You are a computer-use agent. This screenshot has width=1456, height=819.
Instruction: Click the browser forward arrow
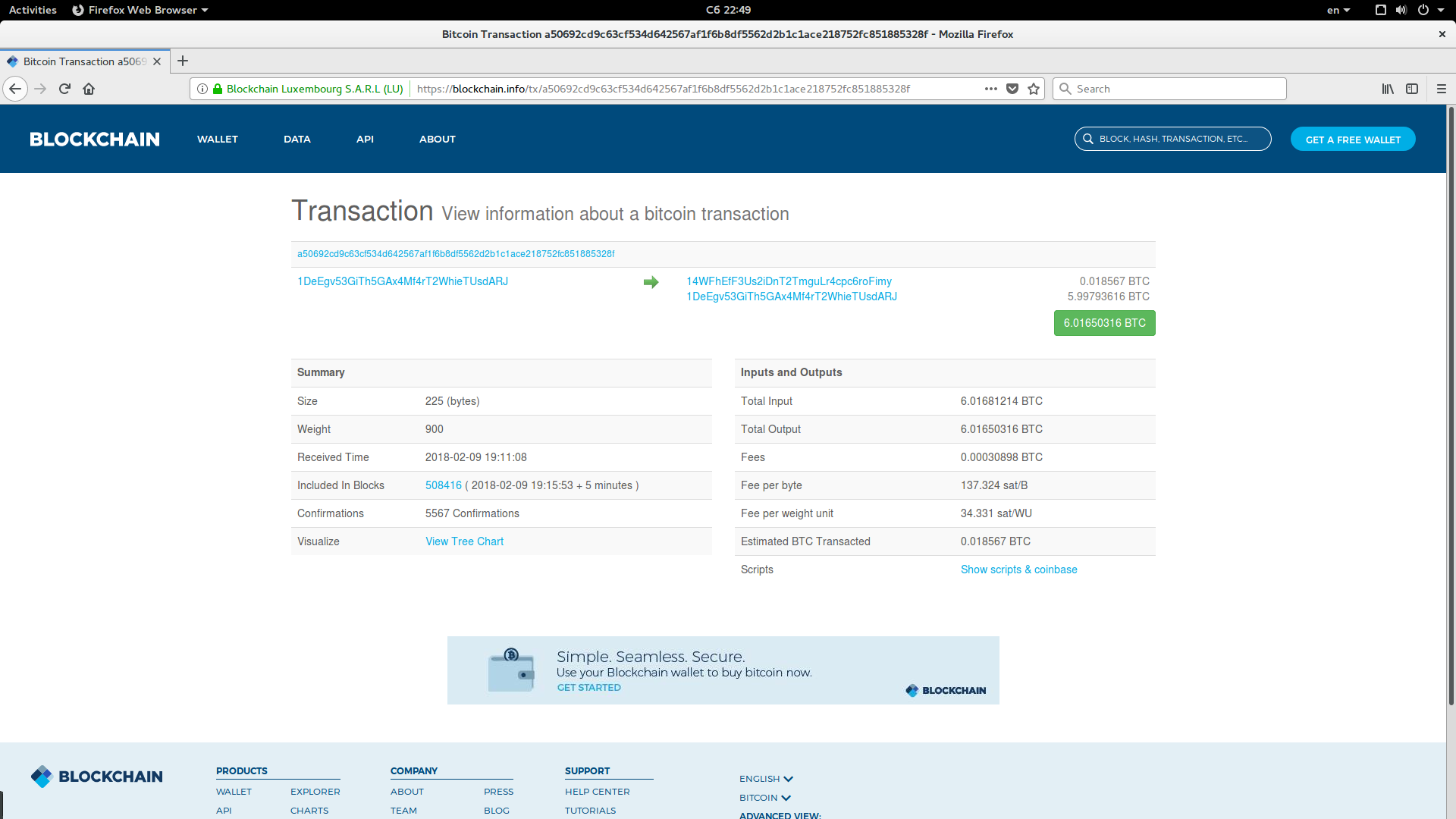coord(40,89)
